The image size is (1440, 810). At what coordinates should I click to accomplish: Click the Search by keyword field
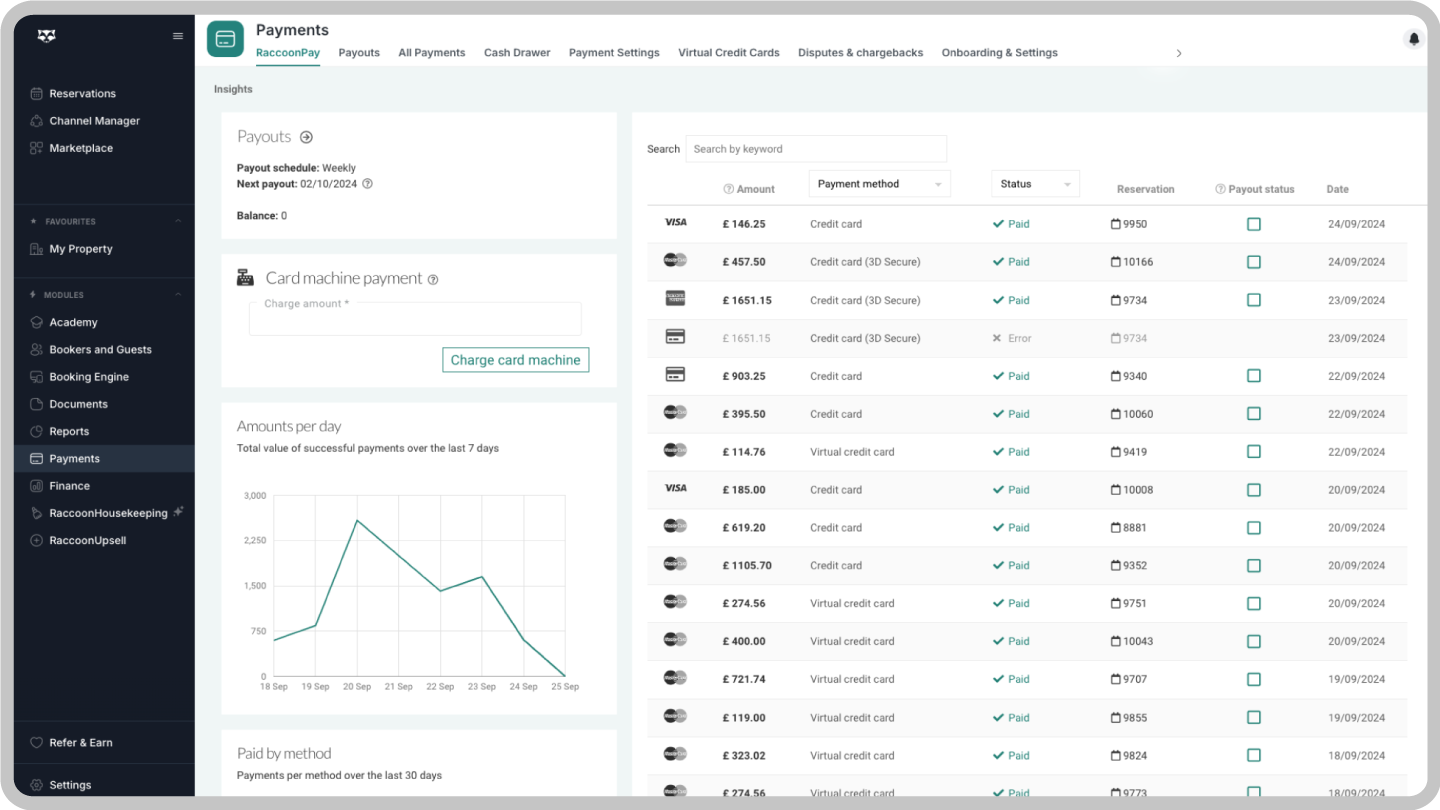coord(816,149)
